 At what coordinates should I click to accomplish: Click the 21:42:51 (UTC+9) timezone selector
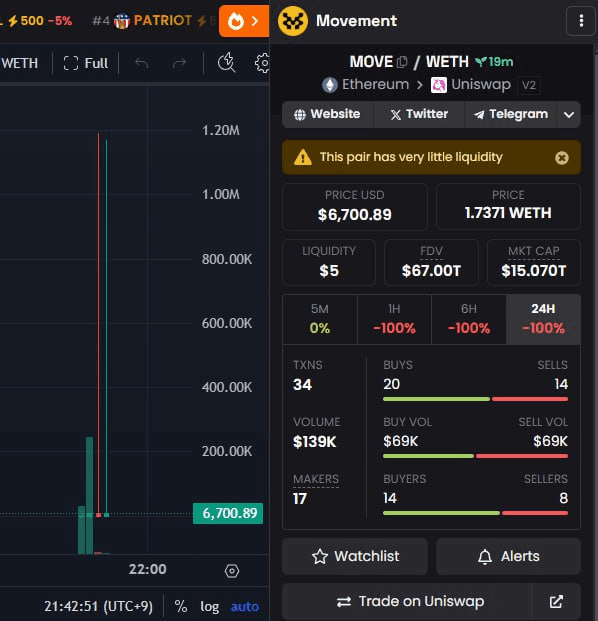[x=98, y=606]
